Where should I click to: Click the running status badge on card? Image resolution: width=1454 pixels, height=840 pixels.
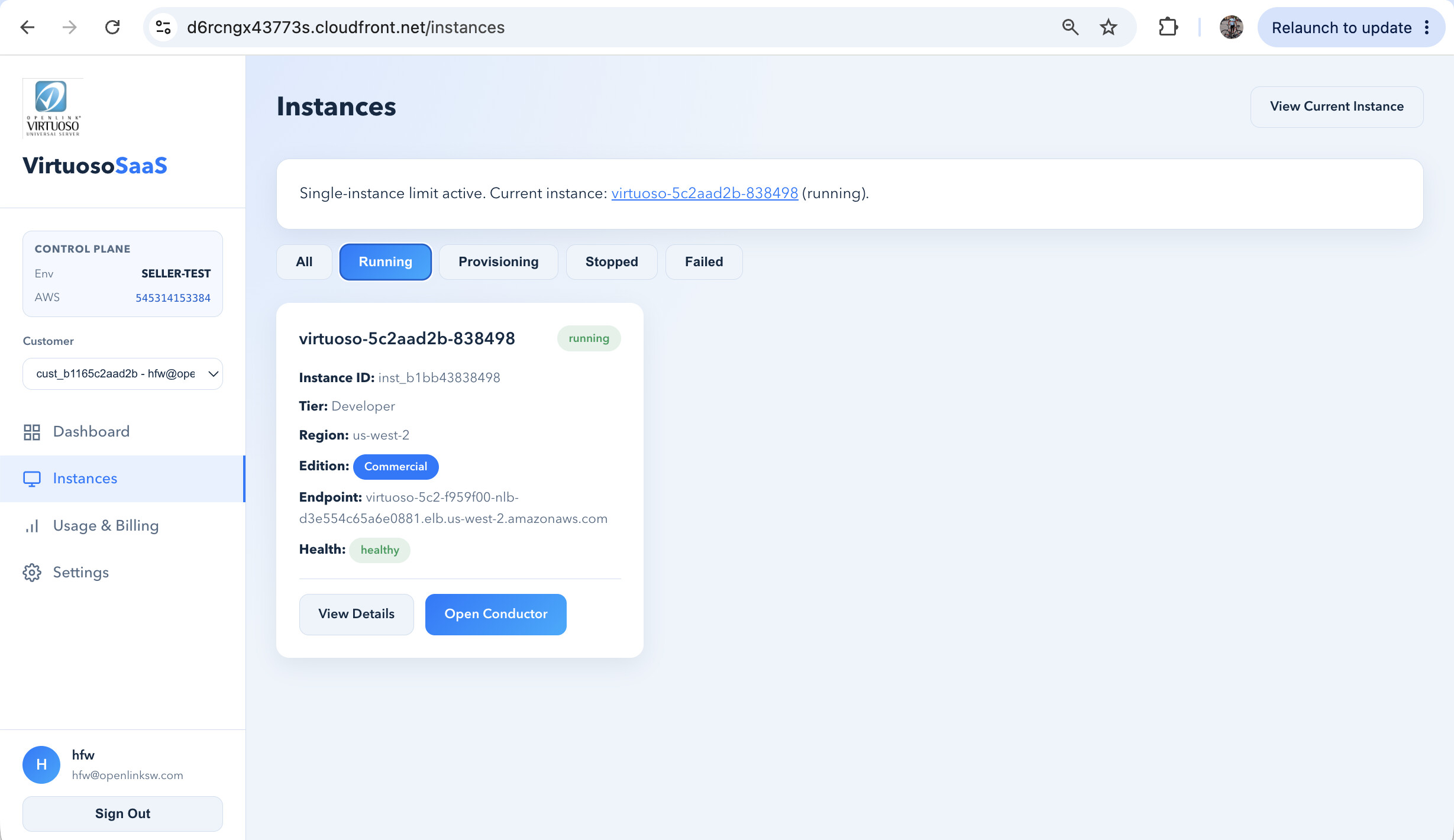(x=589, y=338)
